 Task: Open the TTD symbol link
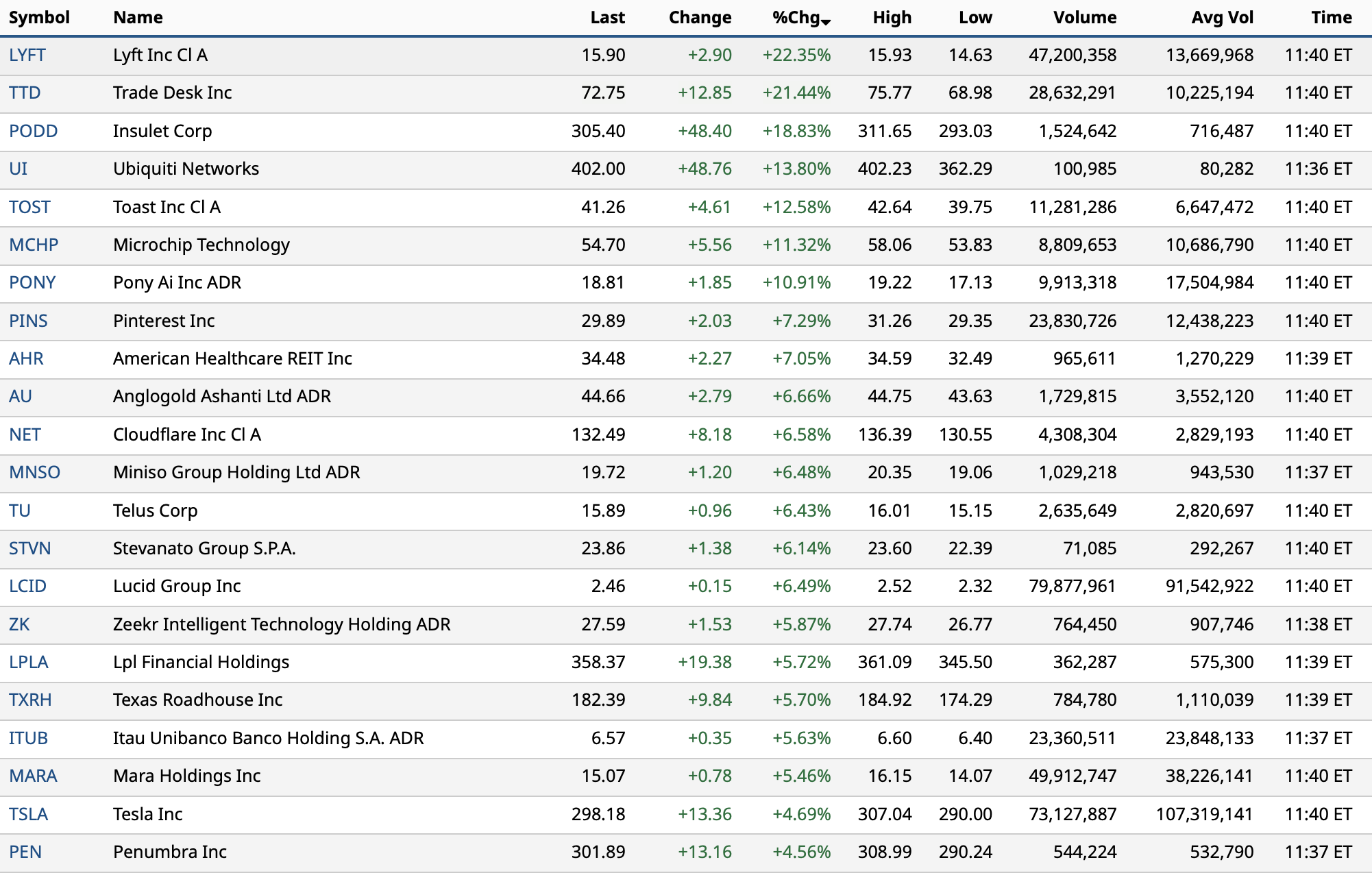pyautogui.click(x=25, y=93)
